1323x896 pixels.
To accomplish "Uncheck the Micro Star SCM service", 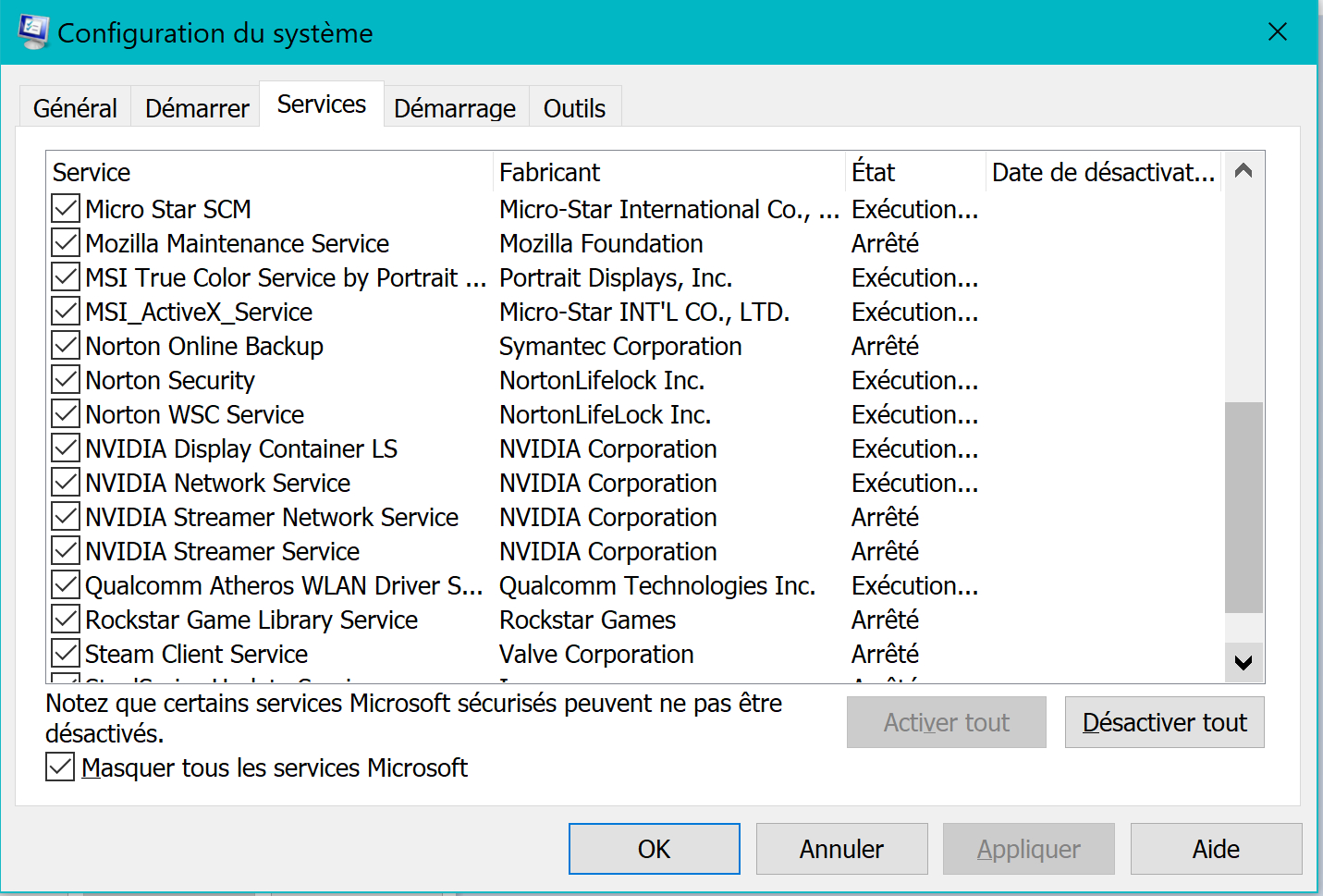I will click(x=66, y=209).
